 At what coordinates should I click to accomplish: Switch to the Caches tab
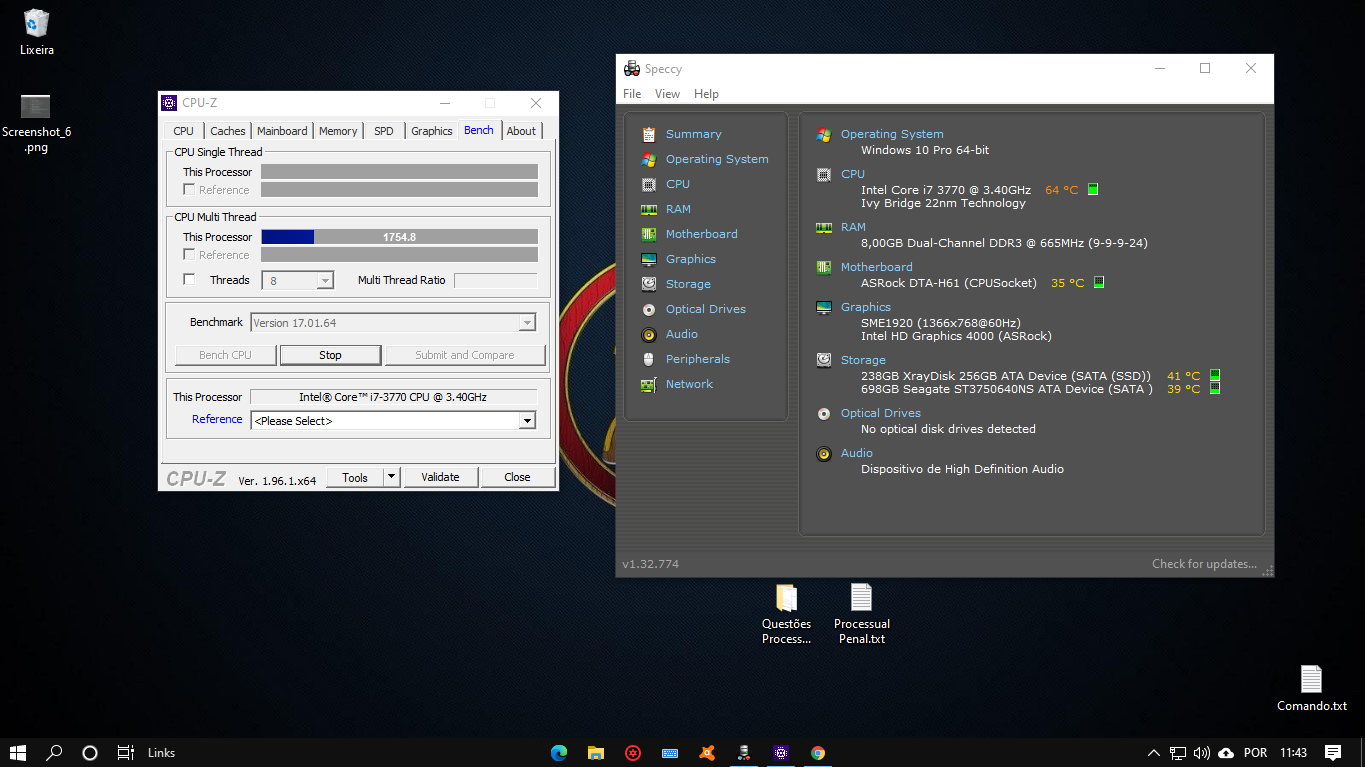tap(227, 131)
